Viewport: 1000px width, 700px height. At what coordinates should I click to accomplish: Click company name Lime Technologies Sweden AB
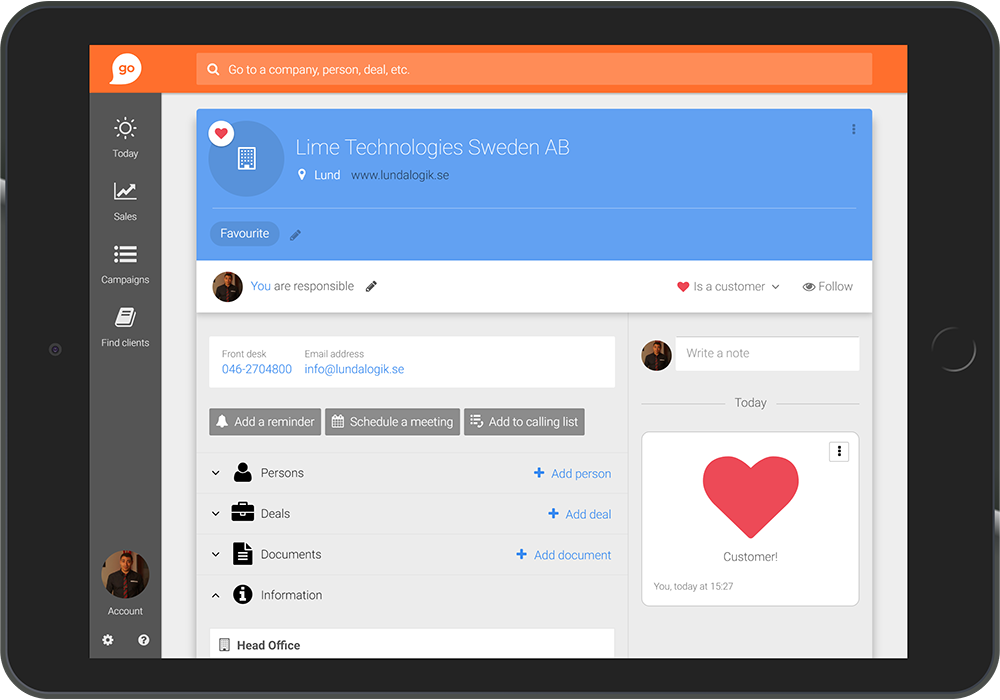pyautogui.click(x=432, y=147)
